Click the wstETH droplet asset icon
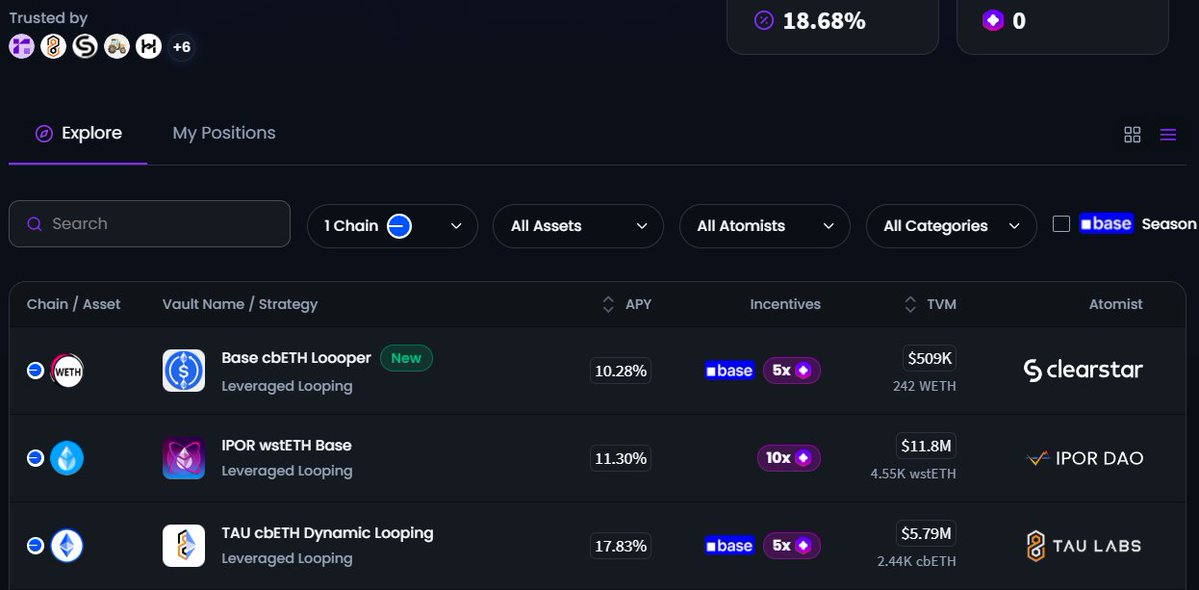 coord(67,459)
